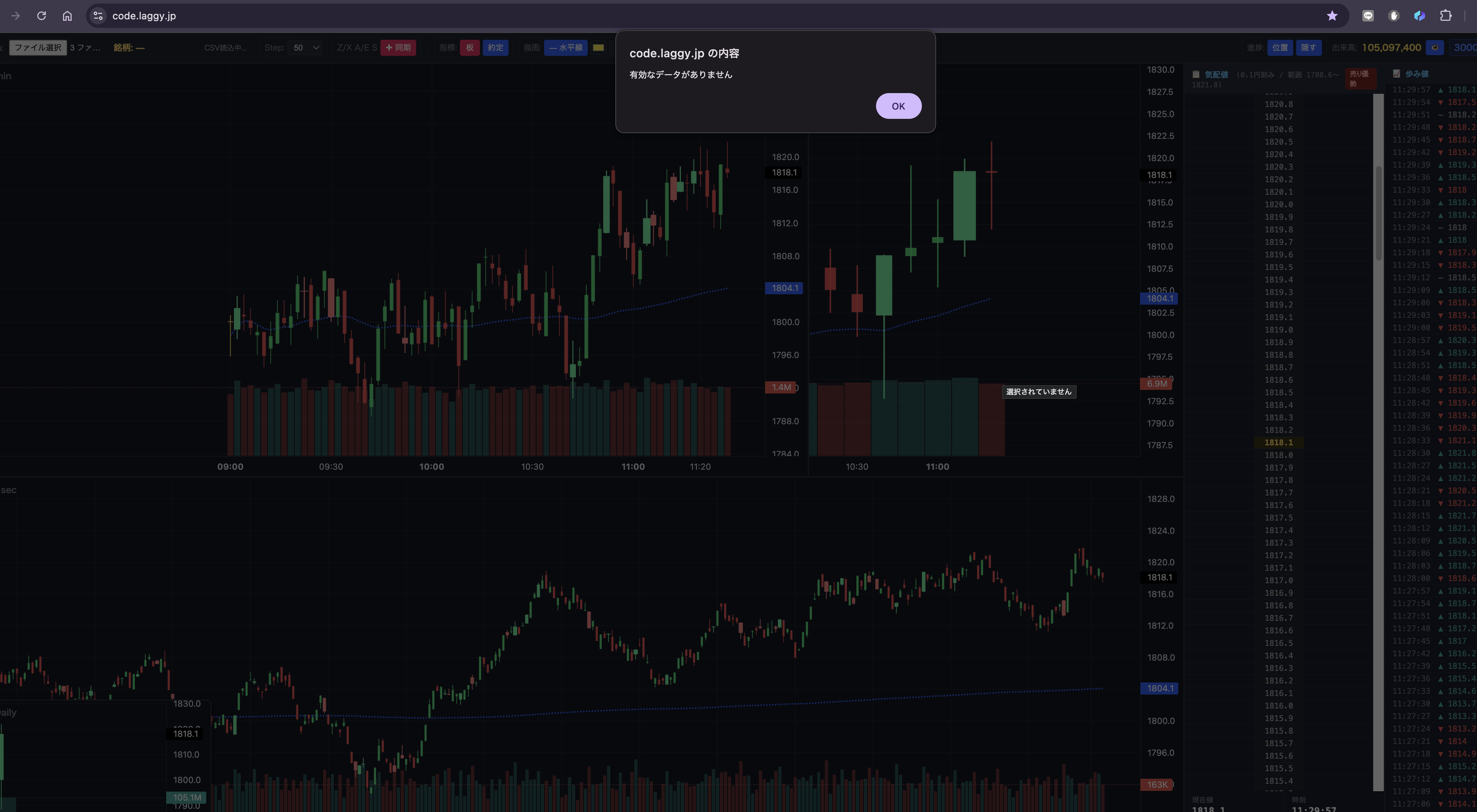Open the Step 50 dropdown

coord(305,48)
